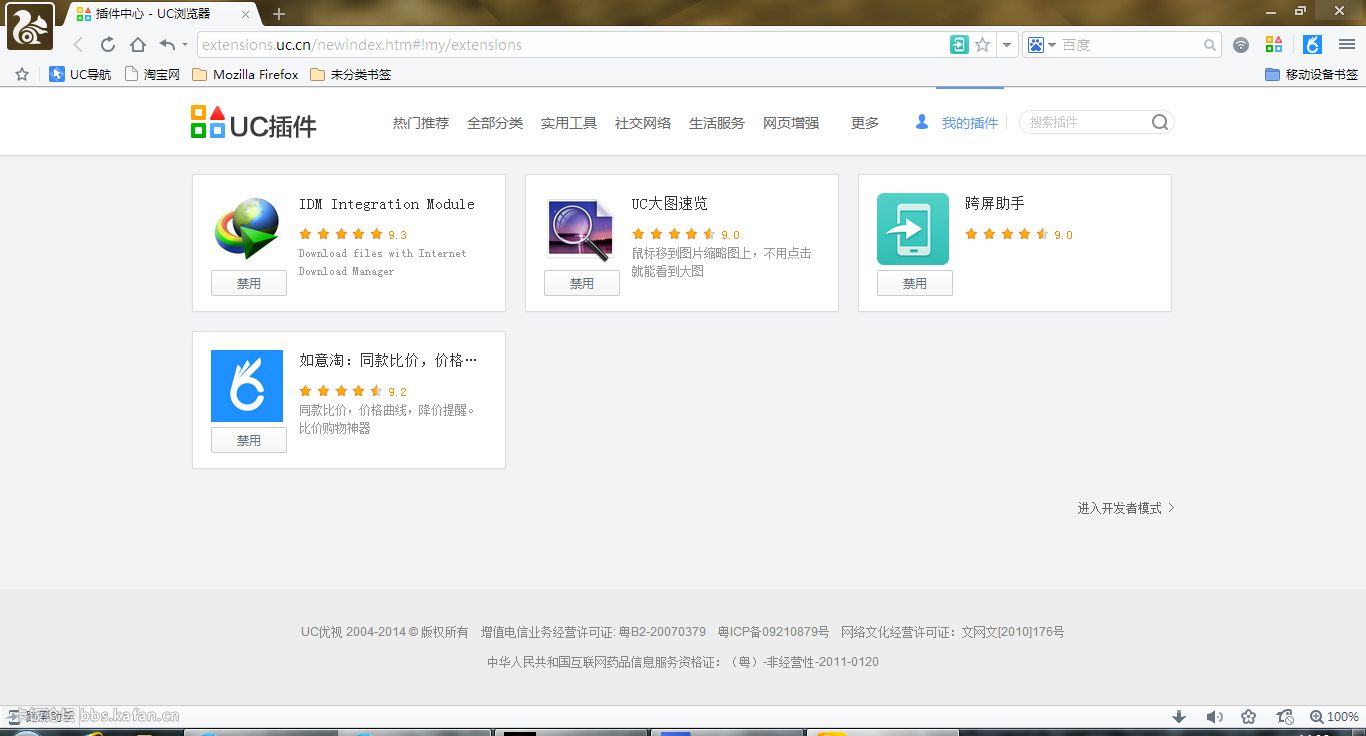Toggle the ad-block icon in status bar
Screen dimensions: 1366x736
(x=1285, y=716)
